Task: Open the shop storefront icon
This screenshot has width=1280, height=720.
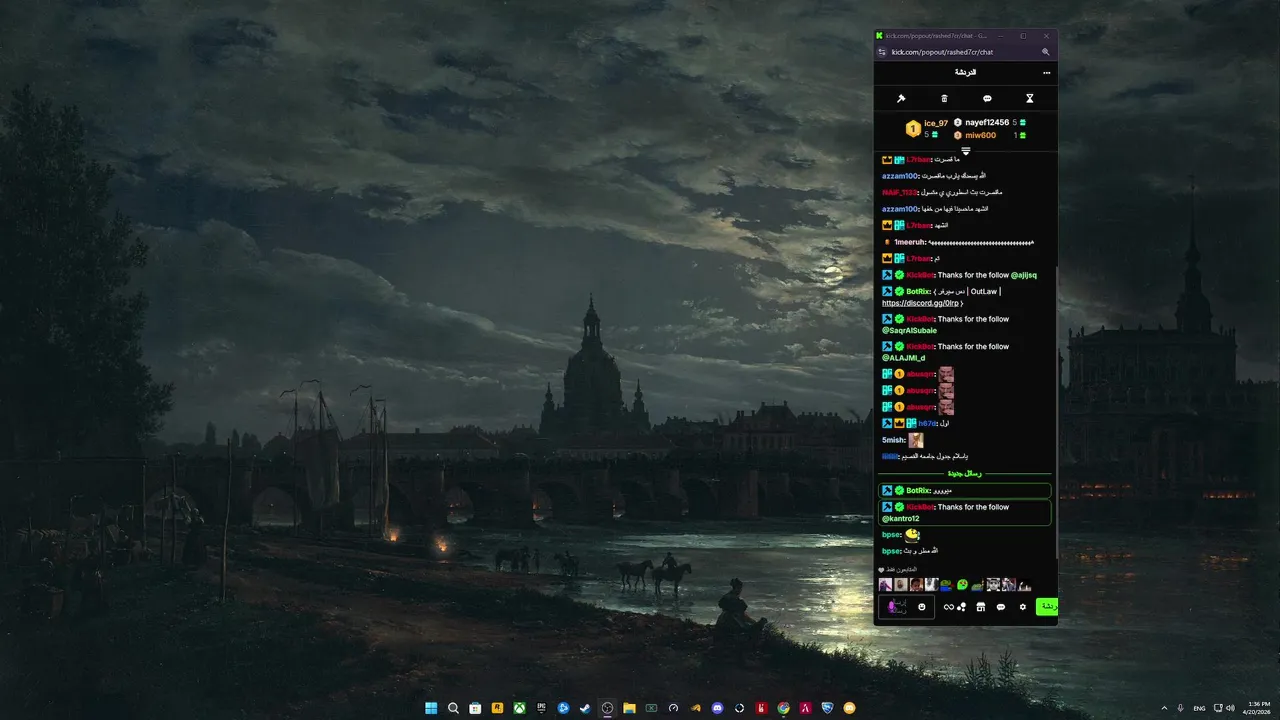Action: 981,607
